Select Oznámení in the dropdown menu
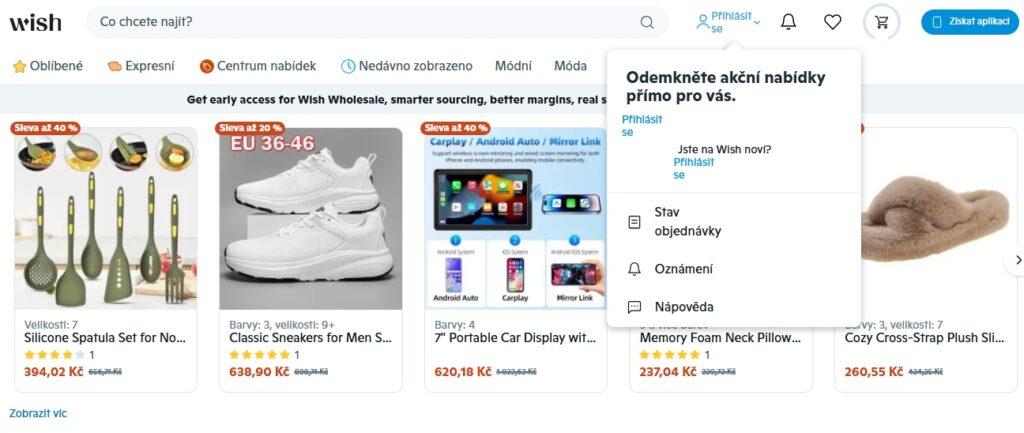Screen dimensions: 1024x433 pos(683,269)
